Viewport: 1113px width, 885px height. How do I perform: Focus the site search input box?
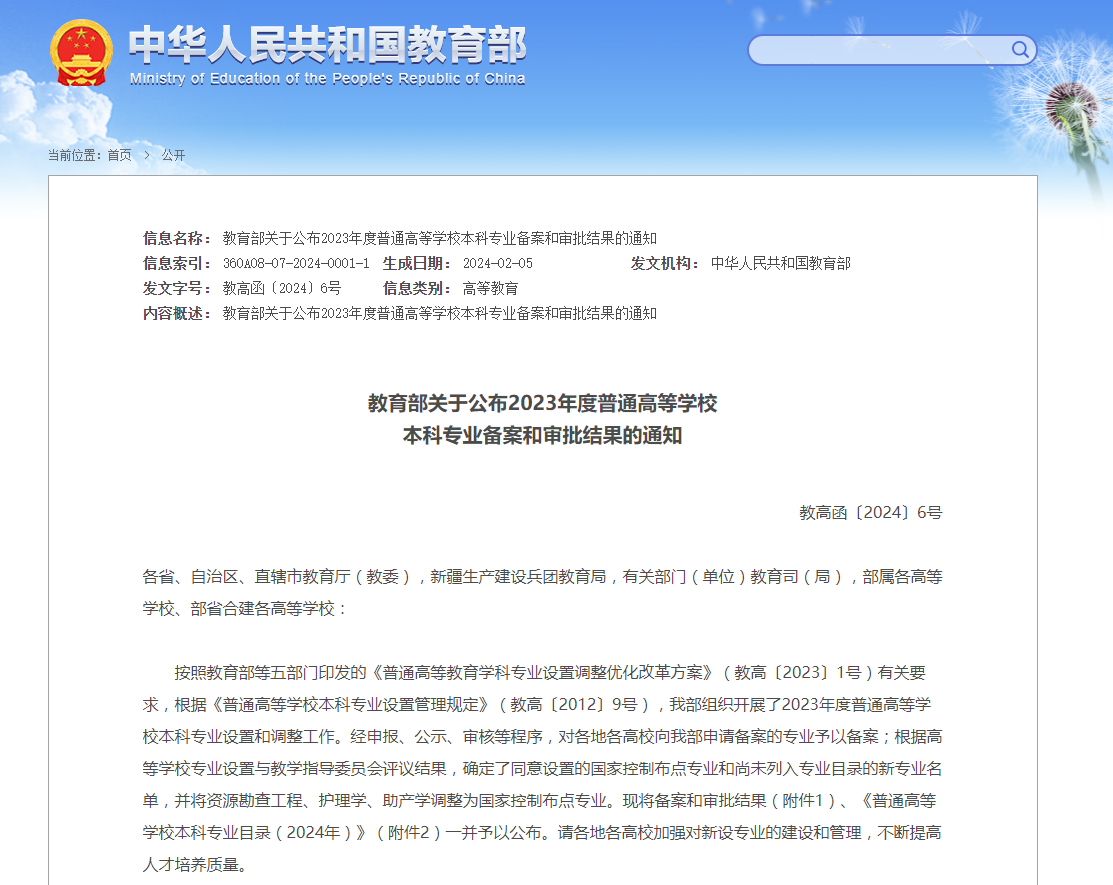pyautogui.click(x=880, y=50)
